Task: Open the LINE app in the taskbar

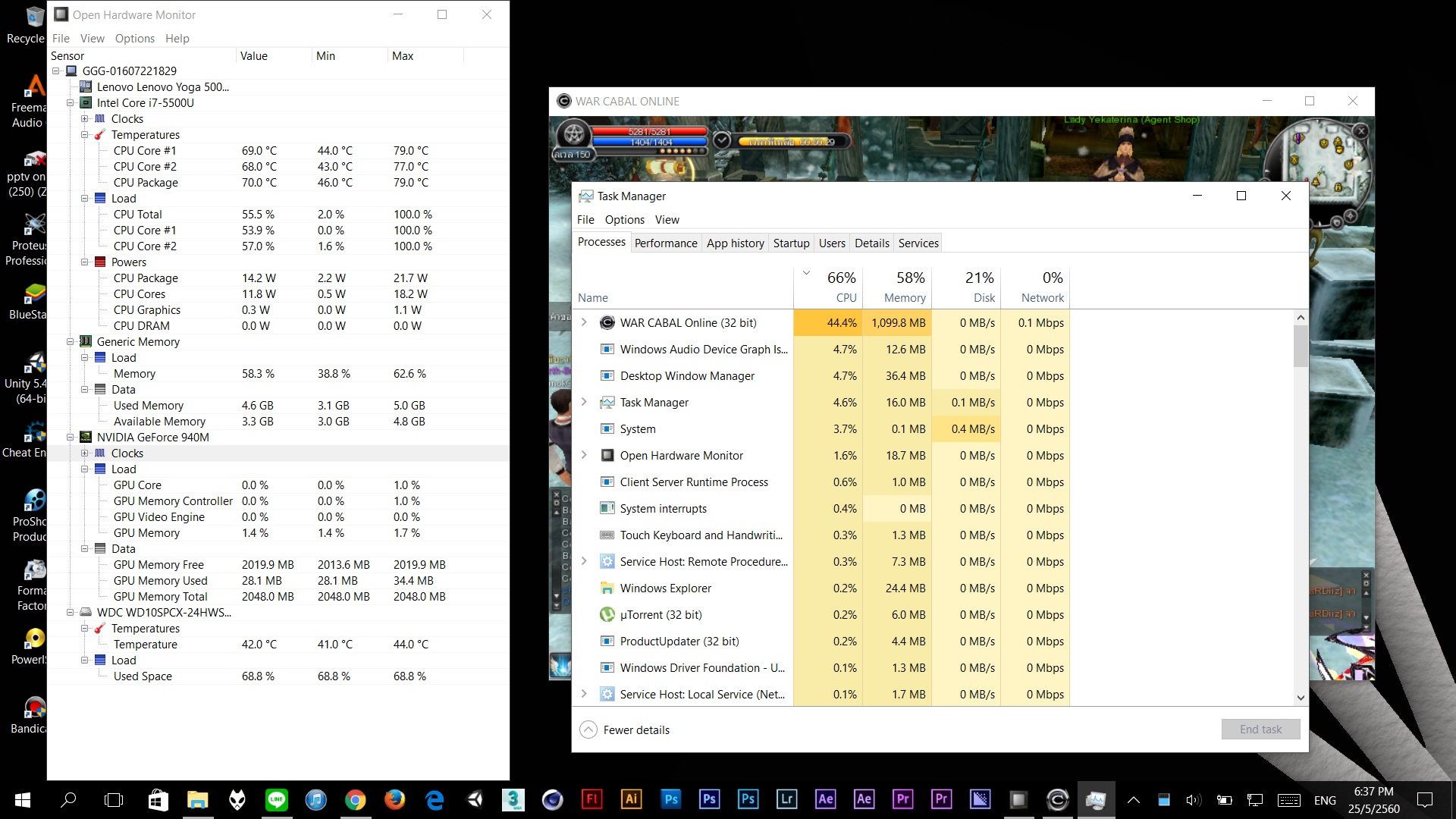Action: [277, 799]
